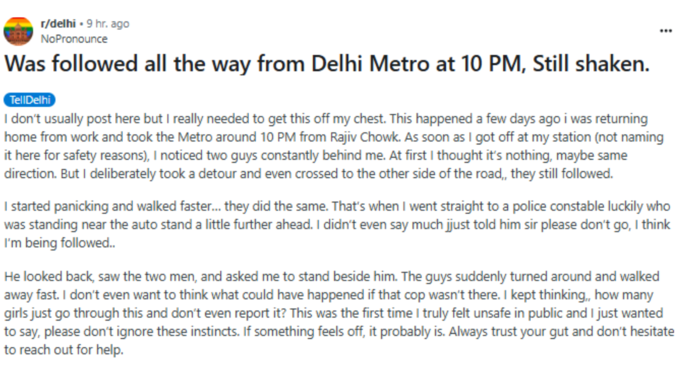Visit the r/delhi subreddit link
680x383 pixels.
point(58,23)
